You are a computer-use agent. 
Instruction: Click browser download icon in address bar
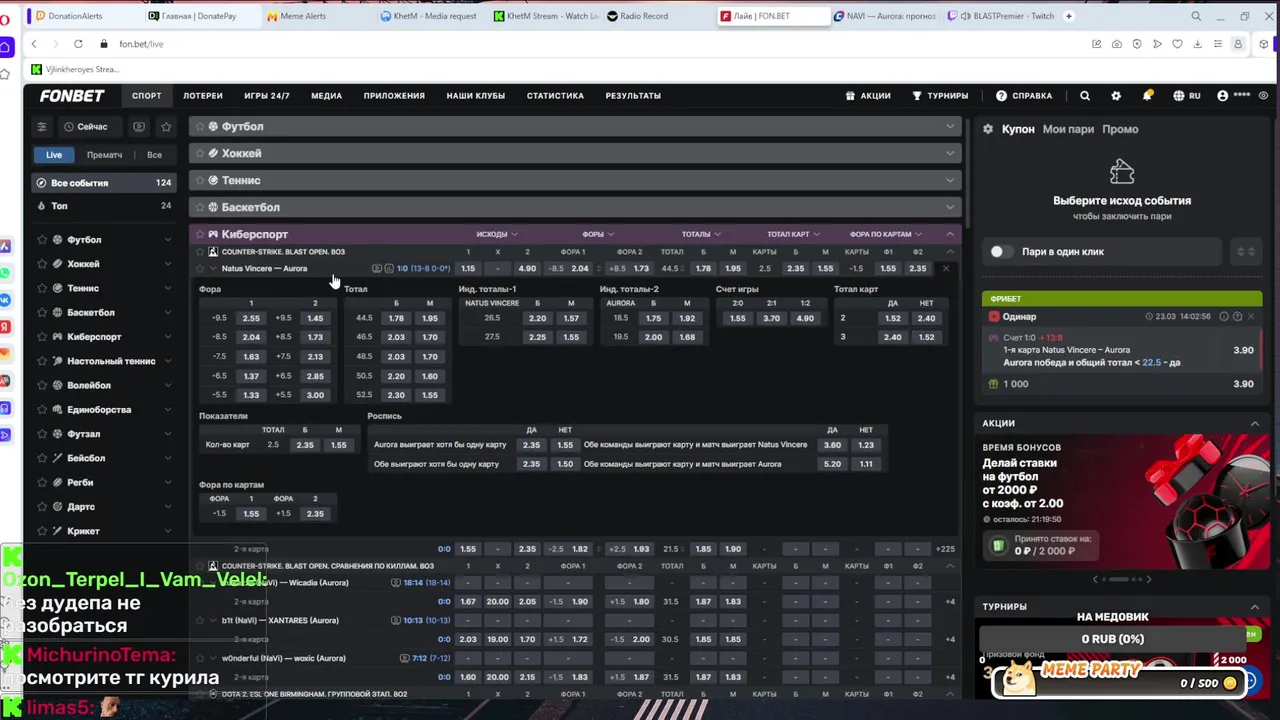click(x=1198, y=44)
